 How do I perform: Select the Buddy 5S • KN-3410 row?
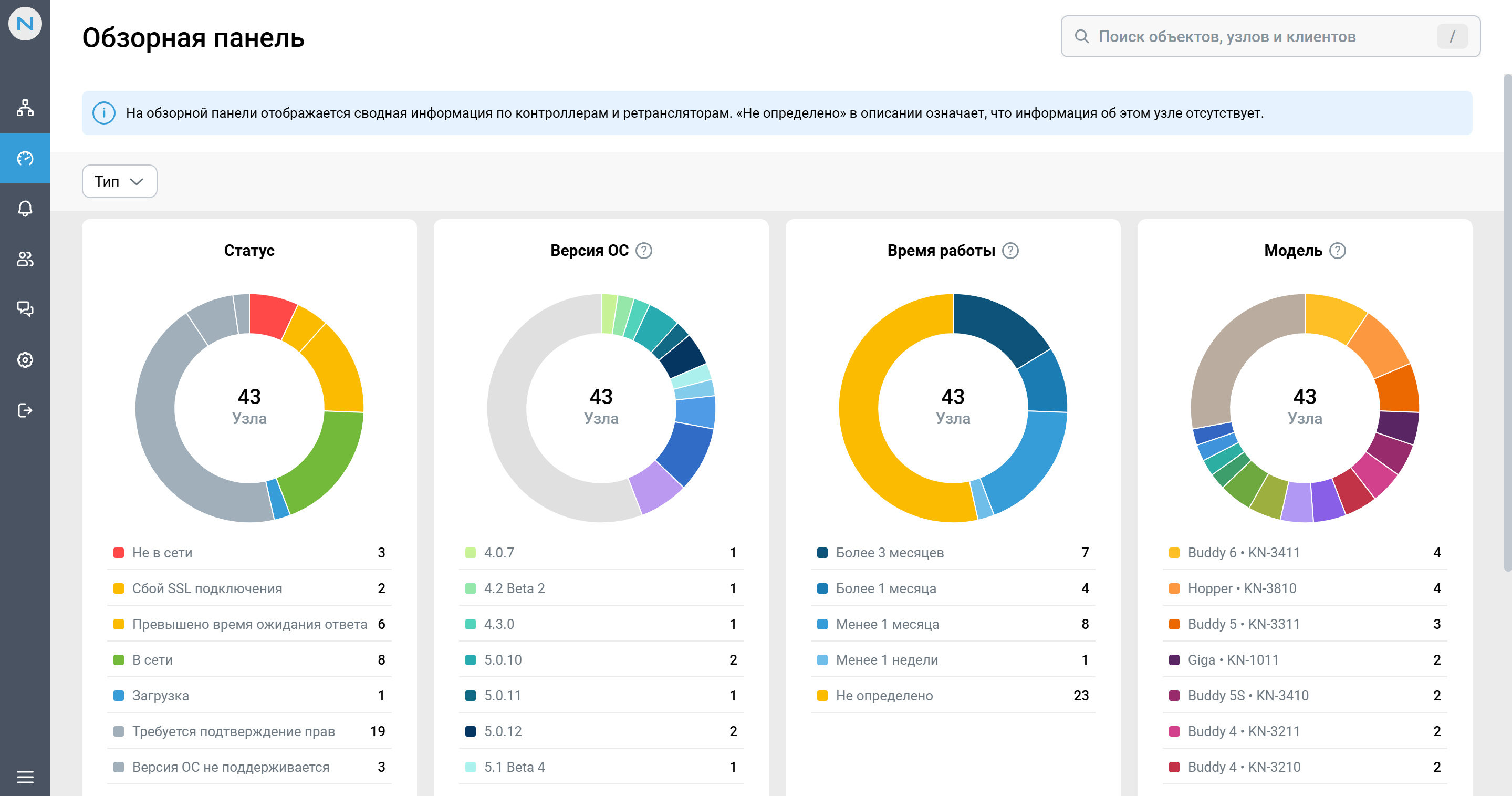(1305, 696)
